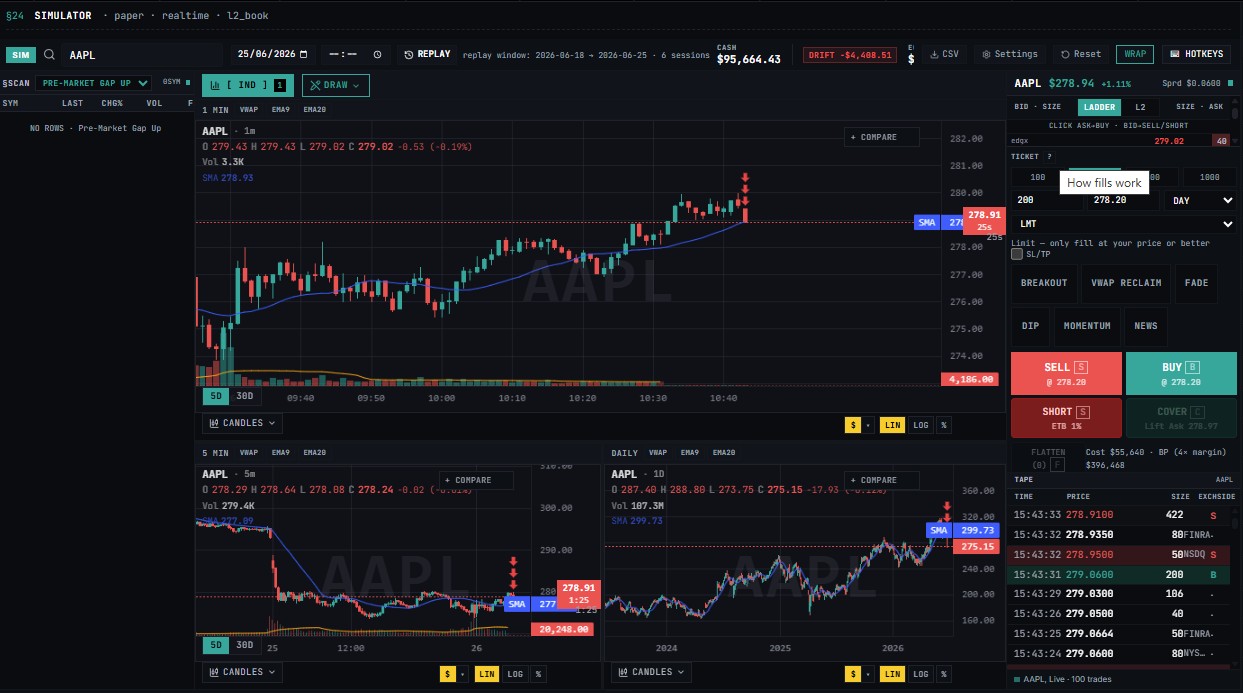Expand the PRE-MARKET GAP UP scan dropdown
Screen dimensions: 1243x693
pos(95,83)
